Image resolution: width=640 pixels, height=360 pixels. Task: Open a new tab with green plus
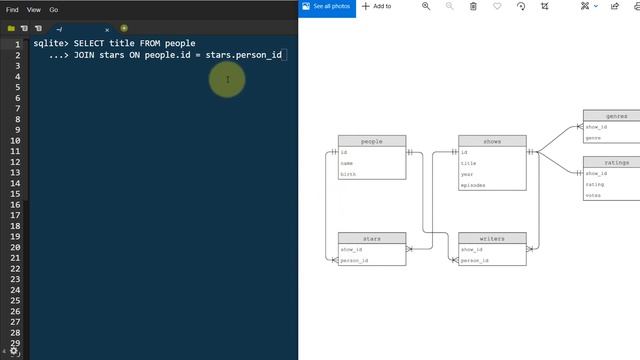click(124, 28)
